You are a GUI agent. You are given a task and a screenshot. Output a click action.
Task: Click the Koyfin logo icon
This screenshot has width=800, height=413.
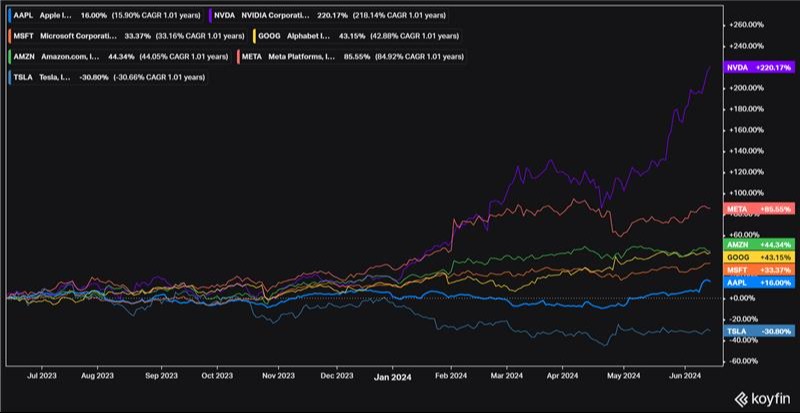coord(741,398)
